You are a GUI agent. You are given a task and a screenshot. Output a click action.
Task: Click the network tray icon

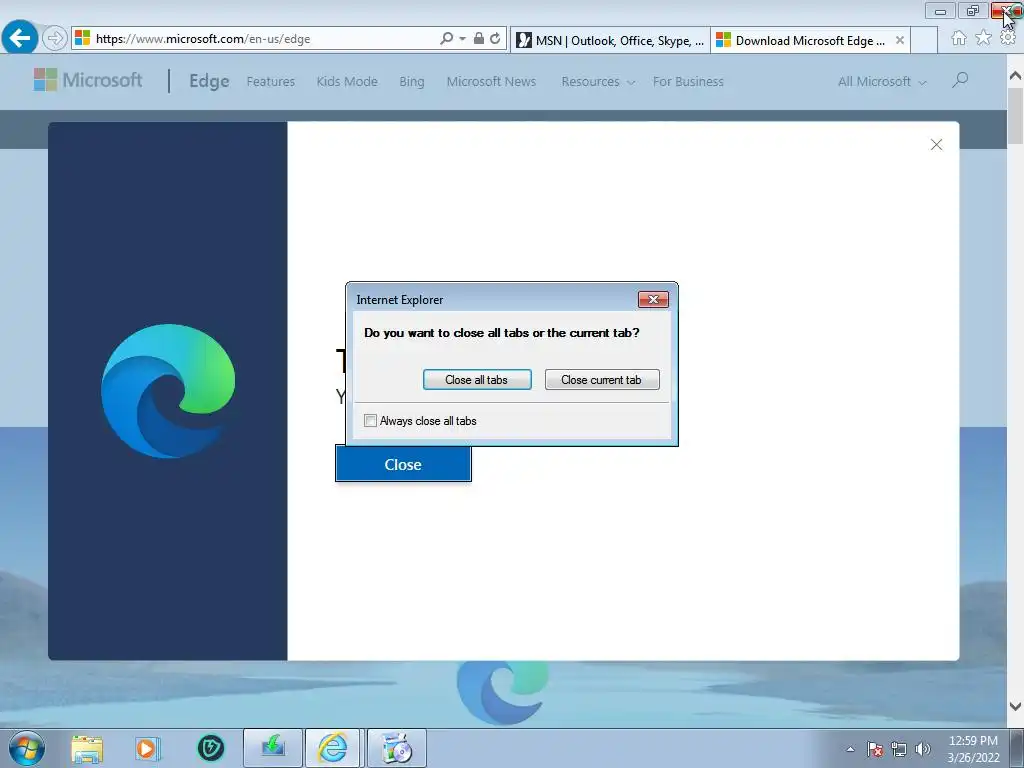[x=899, y=749]
